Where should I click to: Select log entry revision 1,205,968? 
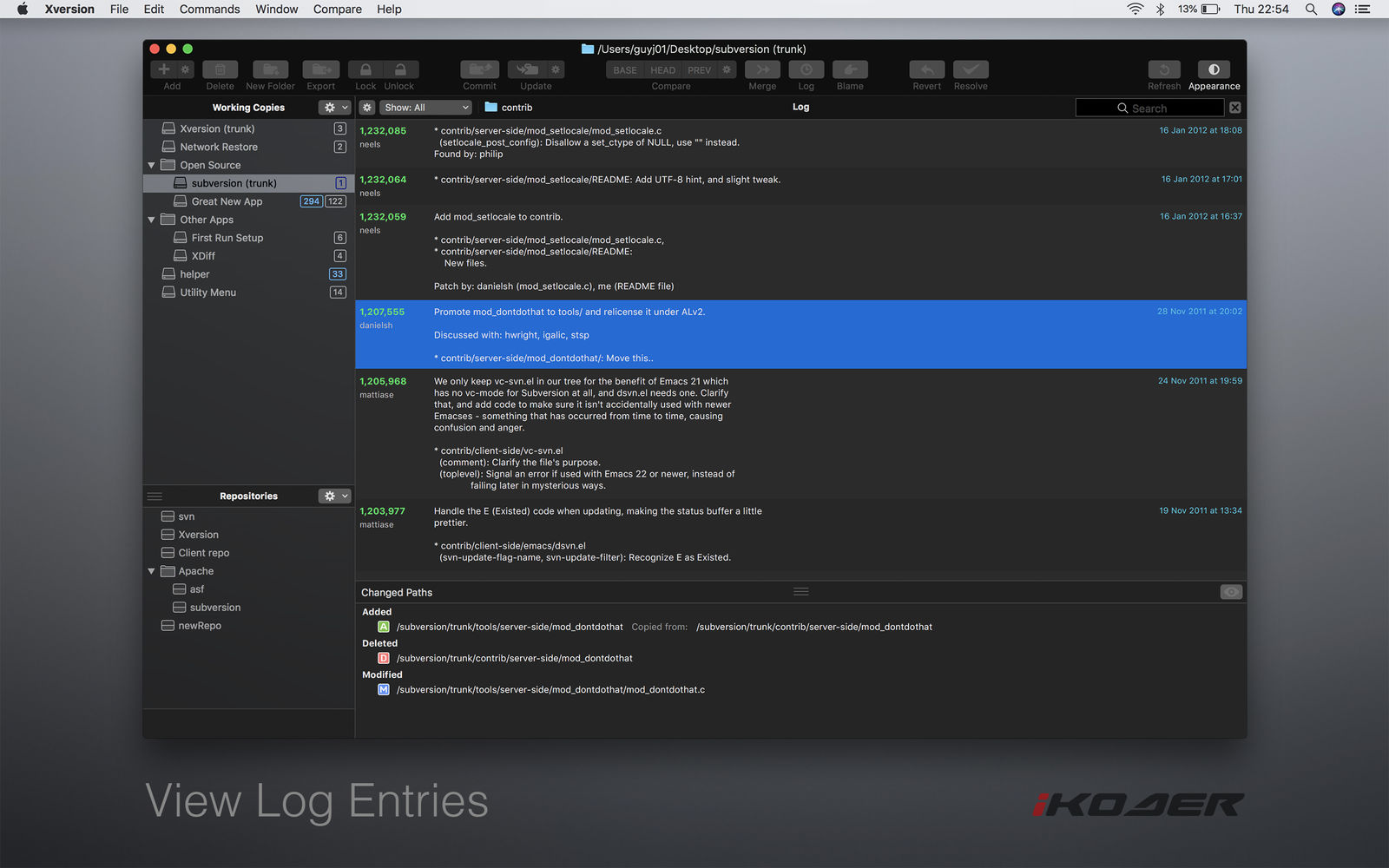point(800,434)
